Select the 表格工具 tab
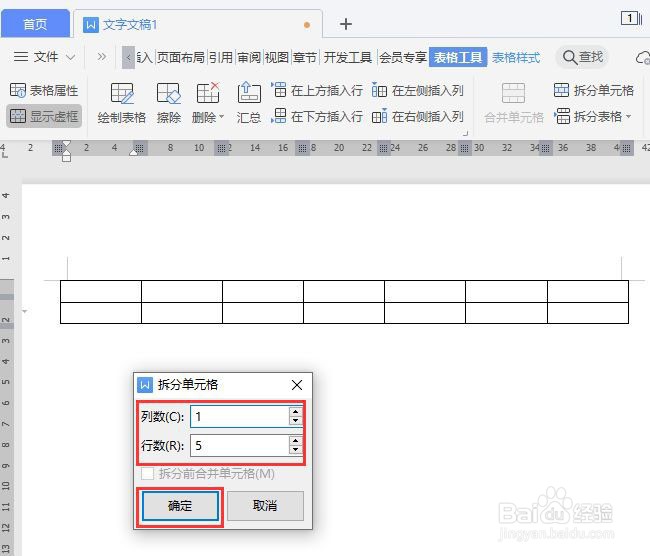650x556 pixels. (x=458, y=57)
